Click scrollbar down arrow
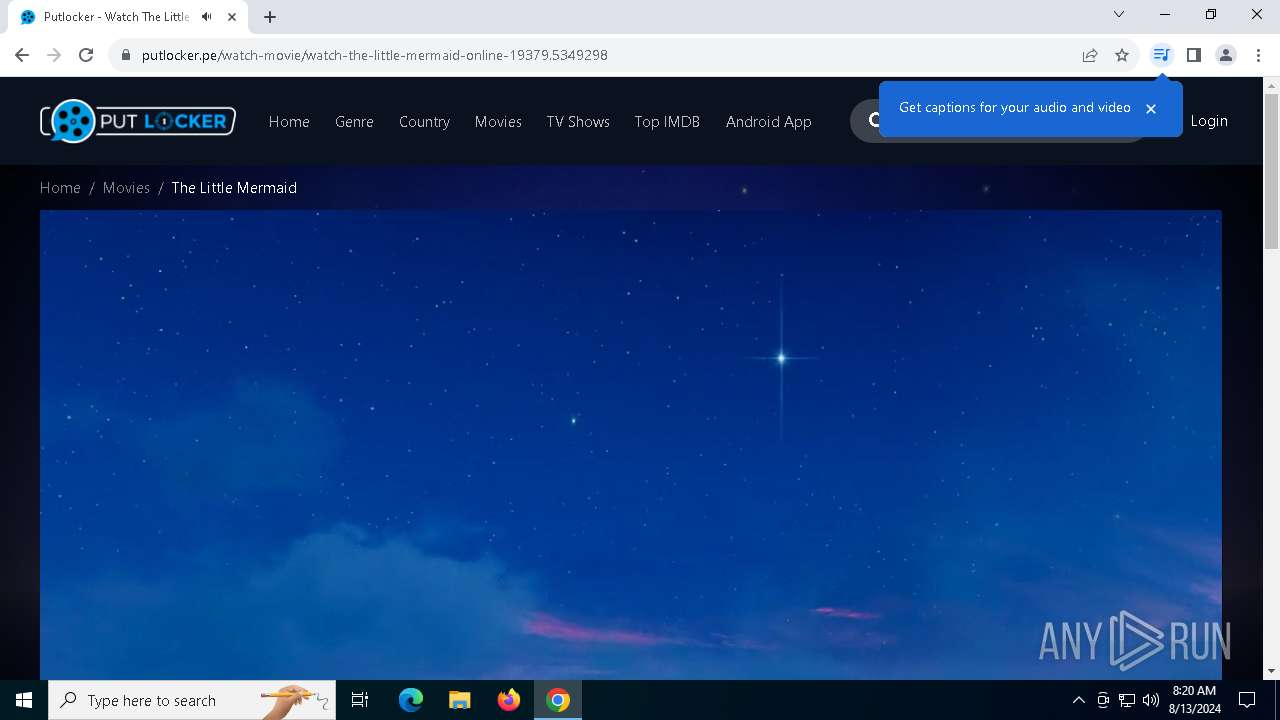 [1271, 671]
